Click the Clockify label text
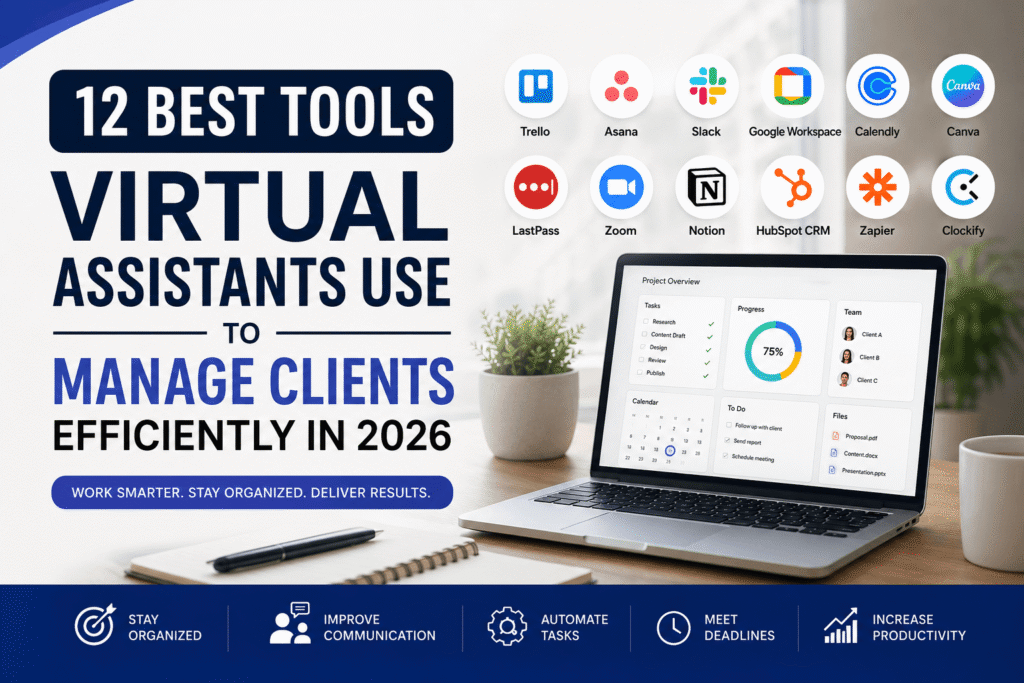1024x683 pixels. point(963,230)
